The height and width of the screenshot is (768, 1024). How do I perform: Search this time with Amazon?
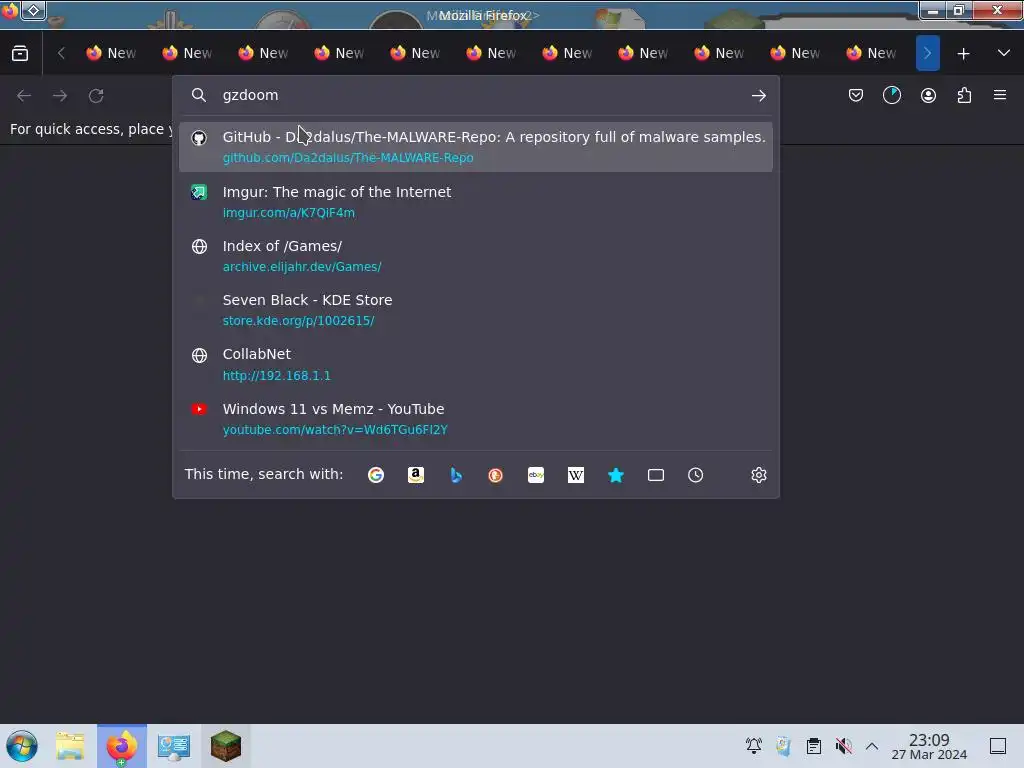(415, 475)
